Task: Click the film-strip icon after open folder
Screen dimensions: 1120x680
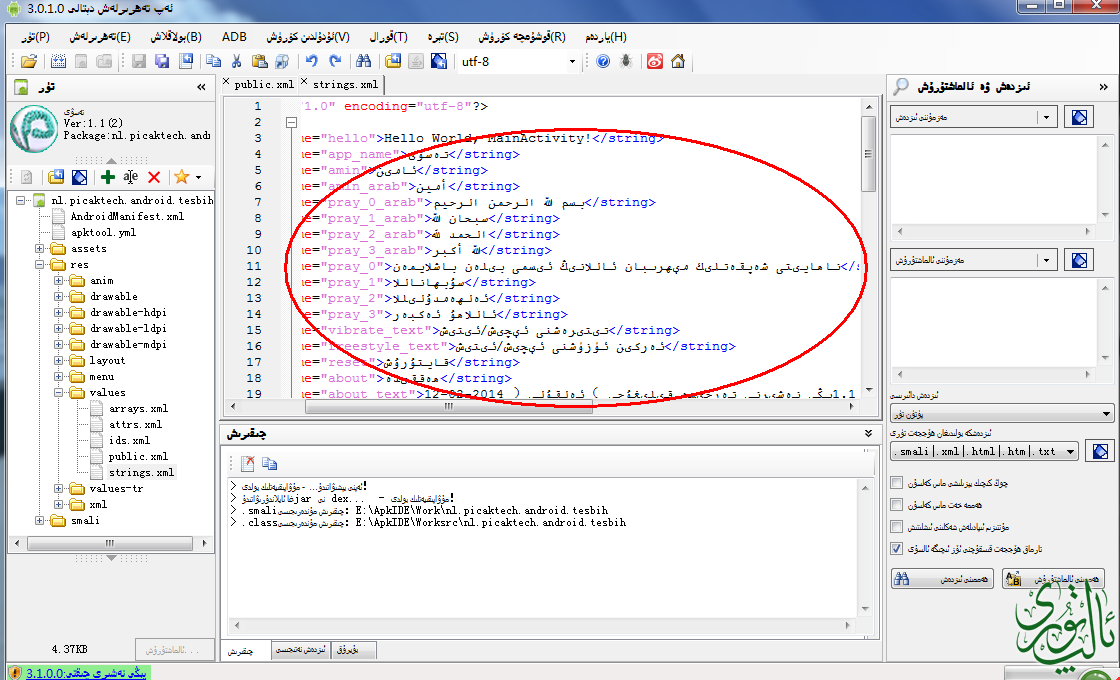Action: pyautogui.click(x=59, y=61)
